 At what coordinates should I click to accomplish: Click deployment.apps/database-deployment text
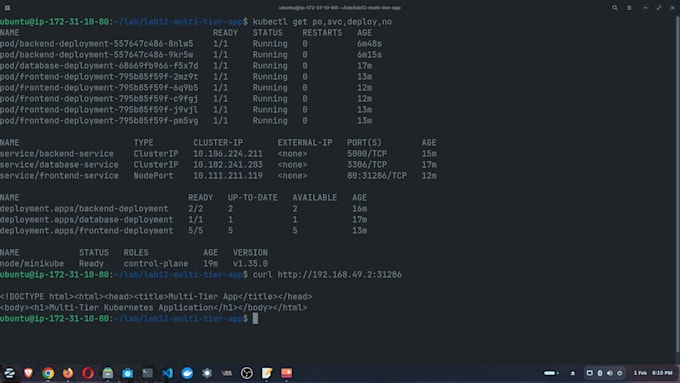[x=87, y=219]
